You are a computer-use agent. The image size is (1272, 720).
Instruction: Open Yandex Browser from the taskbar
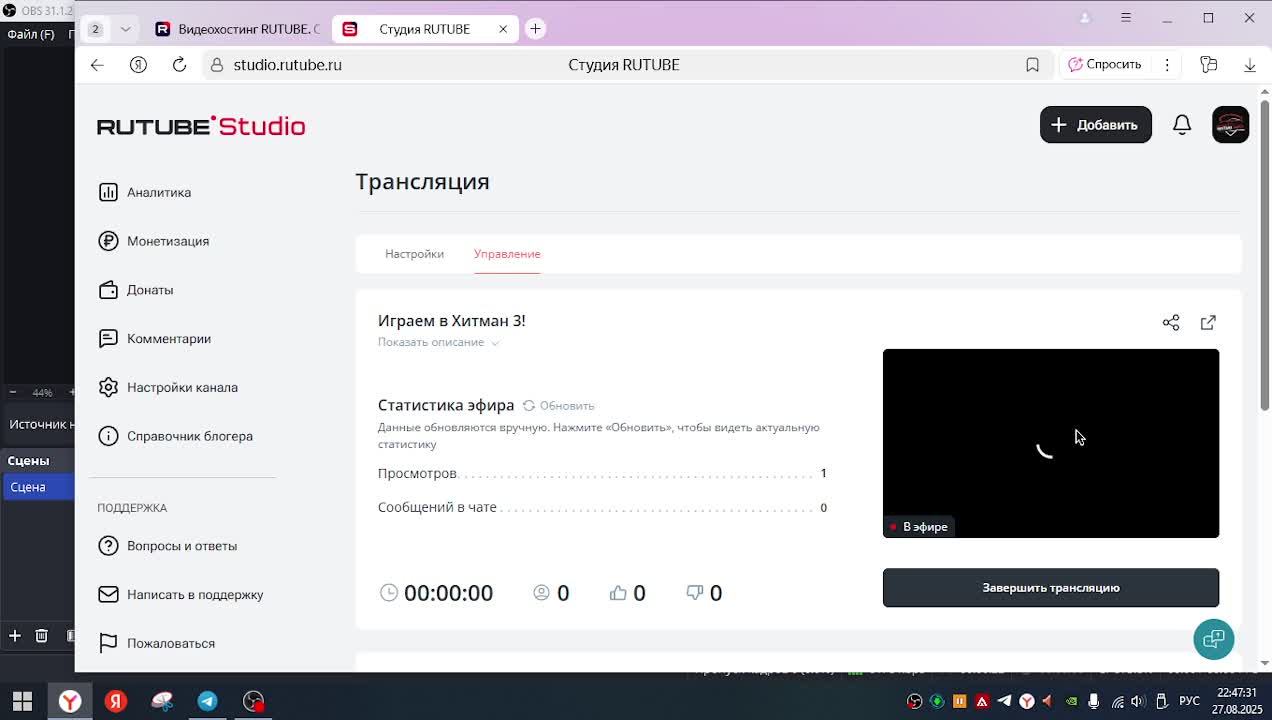pyautogui.click(x=70, y=701)
